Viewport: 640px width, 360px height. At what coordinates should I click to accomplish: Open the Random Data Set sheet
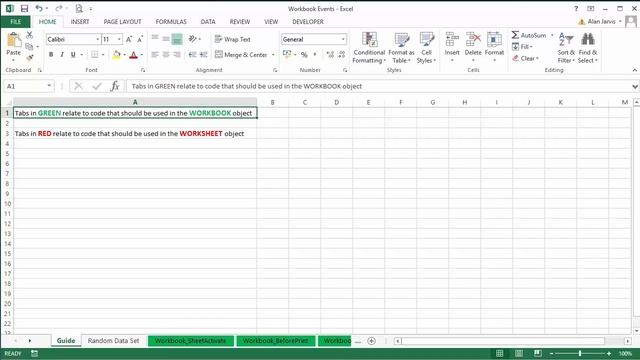coord(113,341)
